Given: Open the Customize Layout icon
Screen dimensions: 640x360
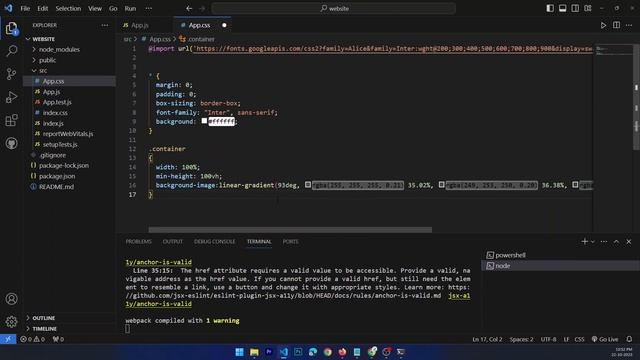Looking at the screenshot, I should [588, 8].
